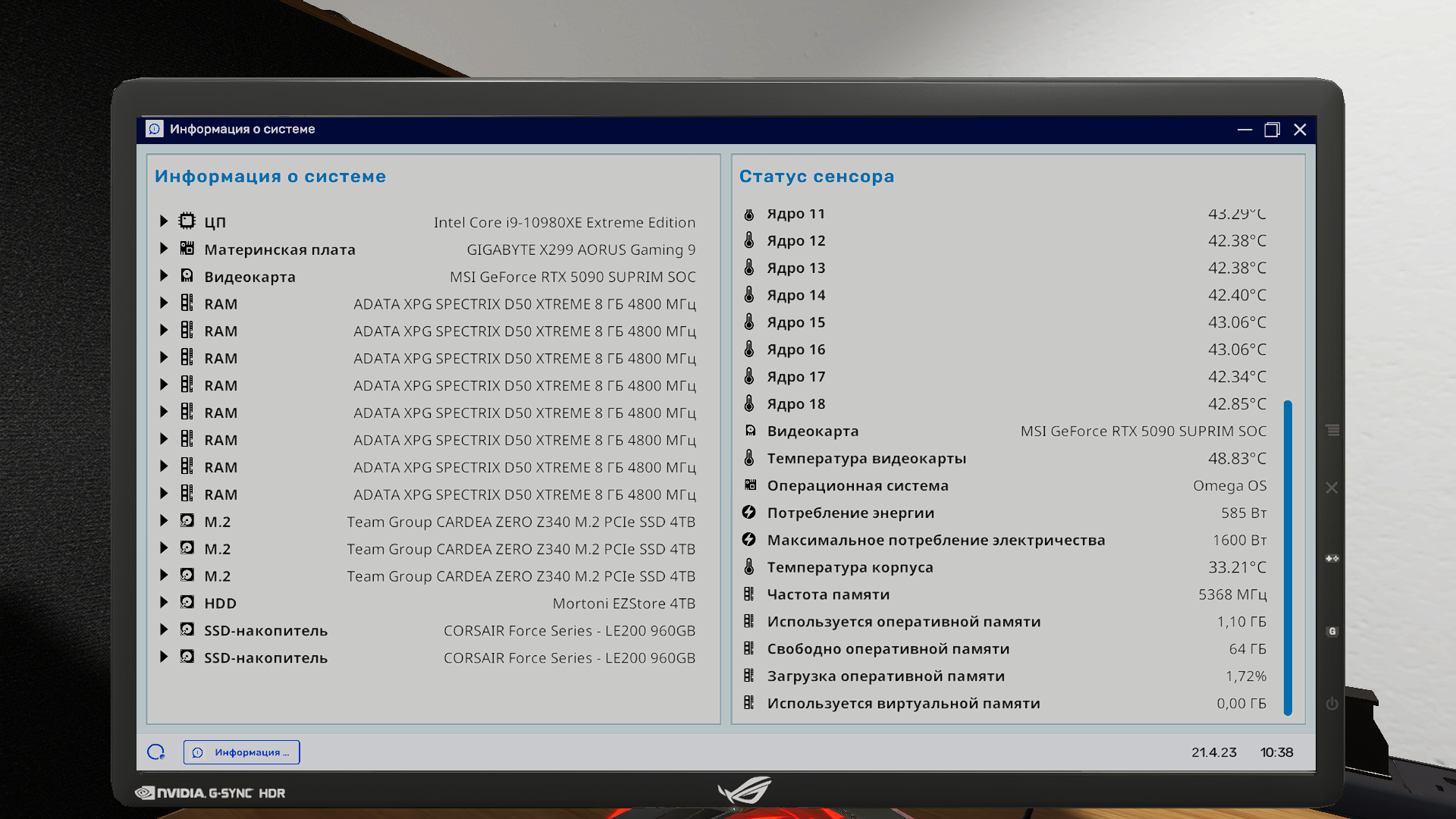
Task: Click the memory icon for Используется оперативной памяти
Action: click(749, 622)
